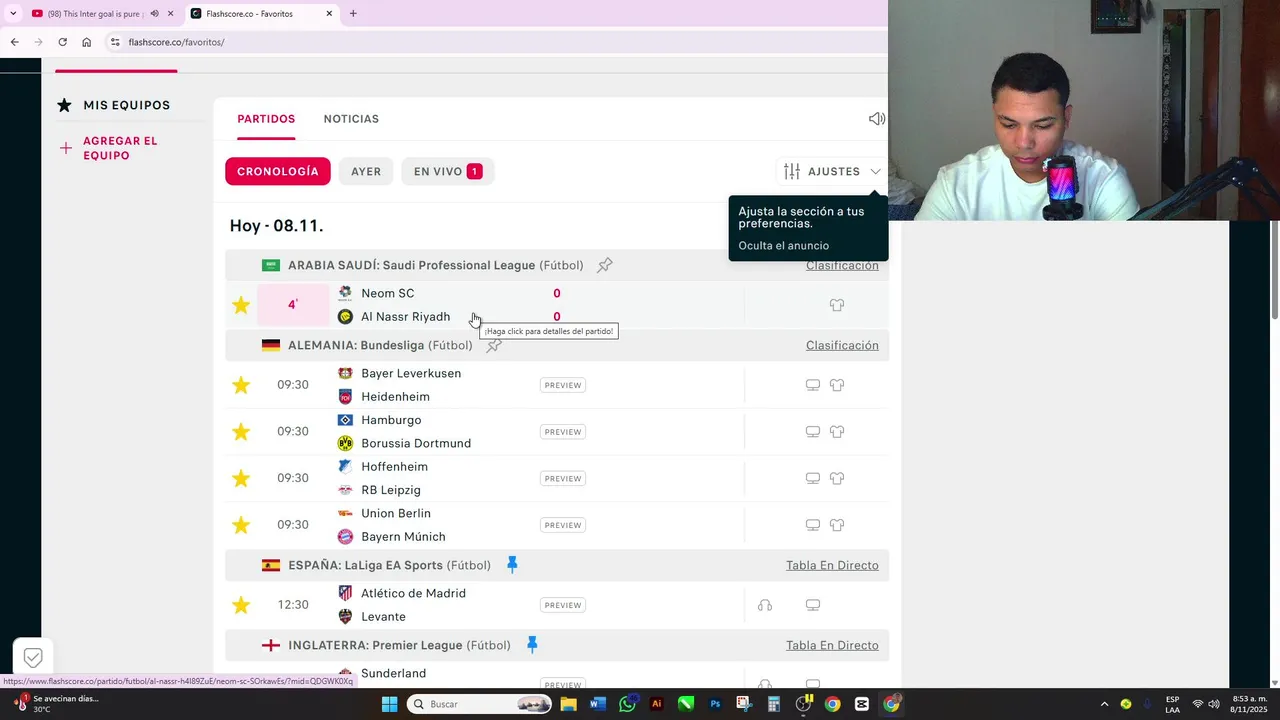Select the Cronología filter
This screenshot has width=1280, height=720.
pos(278,171)
